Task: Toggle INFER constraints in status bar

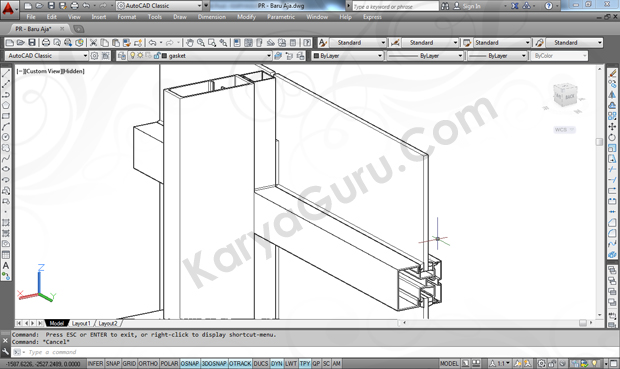Action: click(x=95, y=363)
